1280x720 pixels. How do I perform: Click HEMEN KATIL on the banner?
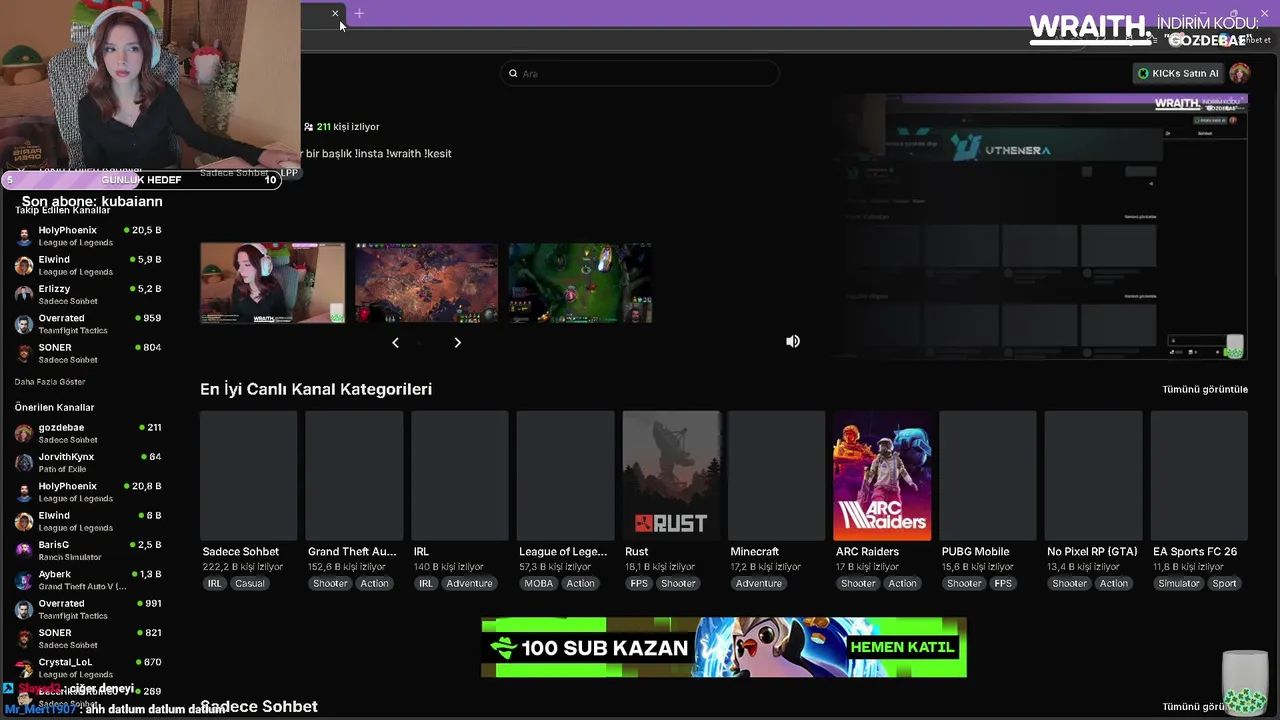tap(902, 646)
